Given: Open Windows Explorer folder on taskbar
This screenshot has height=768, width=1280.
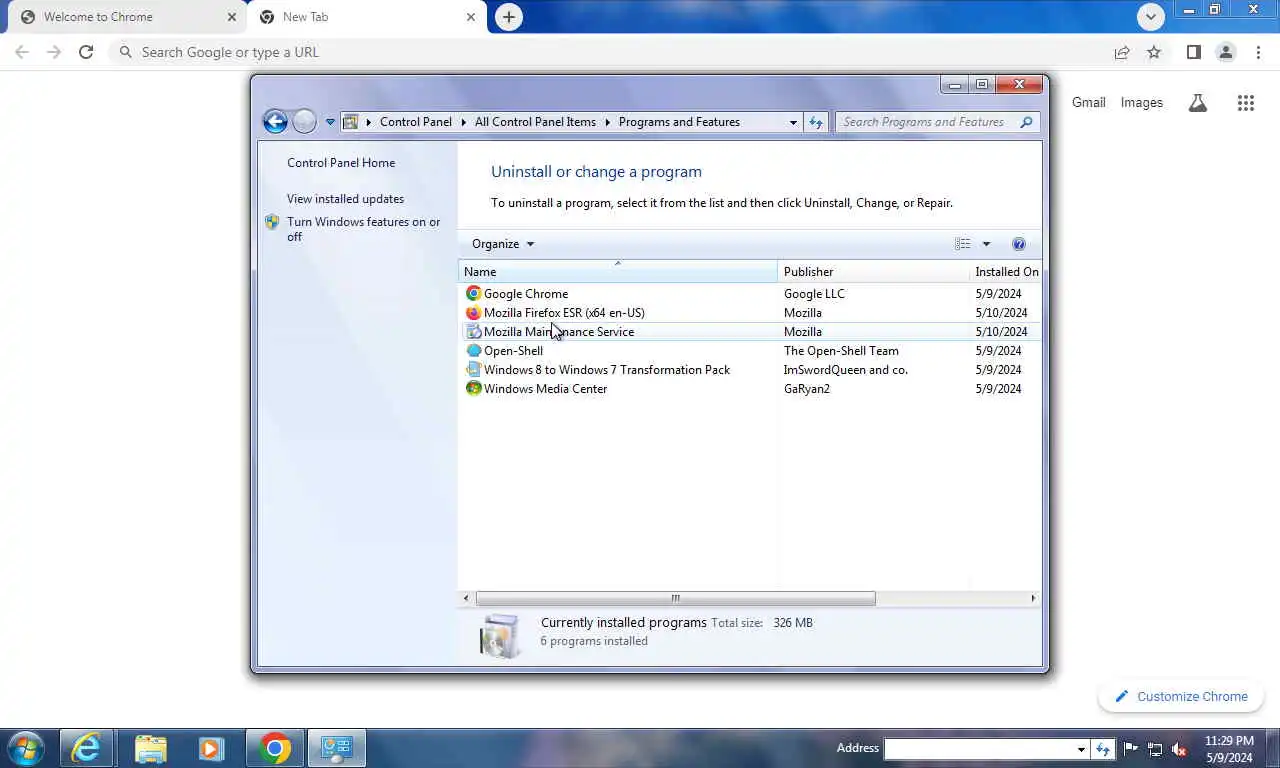Looking at the screenshot, I should (150, 748).
